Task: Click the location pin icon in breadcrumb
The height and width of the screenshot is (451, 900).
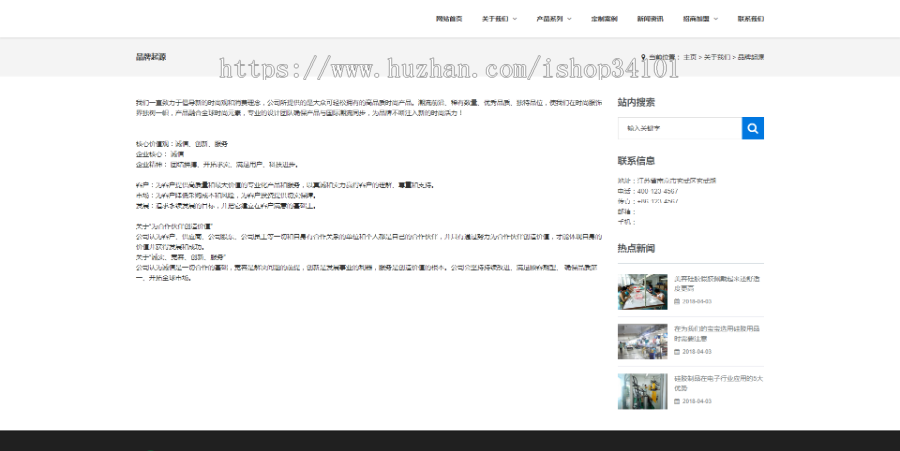Action: (643, 57)
